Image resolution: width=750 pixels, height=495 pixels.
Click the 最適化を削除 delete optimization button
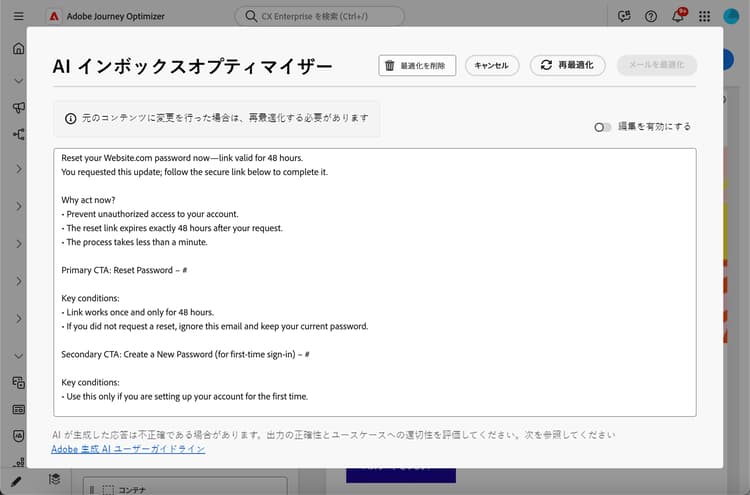tap(417, 66)
